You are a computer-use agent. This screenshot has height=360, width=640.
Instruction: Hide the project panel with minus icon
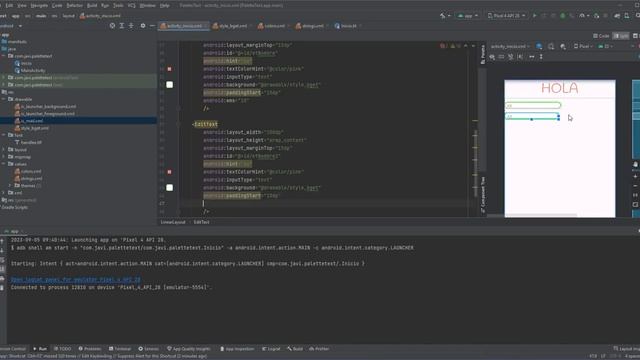[x=152, y=26]
